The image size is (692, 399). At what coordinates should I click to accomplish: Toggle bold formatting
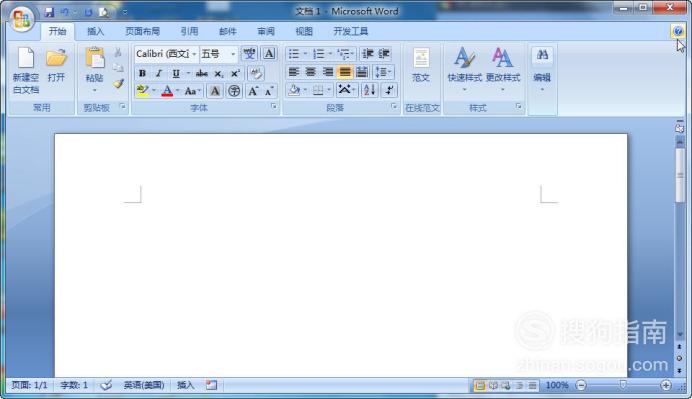pyautogui.click(x=143, y=73)
